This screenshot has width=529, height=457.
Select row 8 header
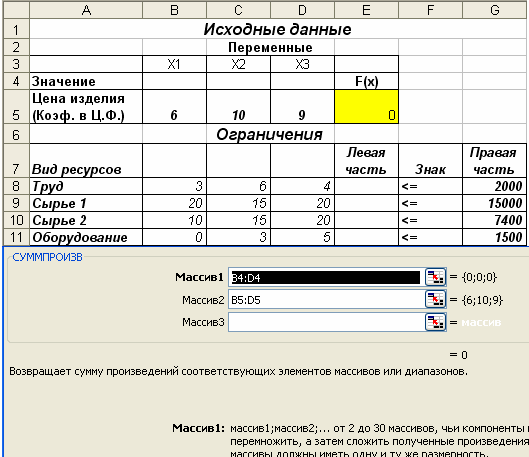(x=16, y=186)
